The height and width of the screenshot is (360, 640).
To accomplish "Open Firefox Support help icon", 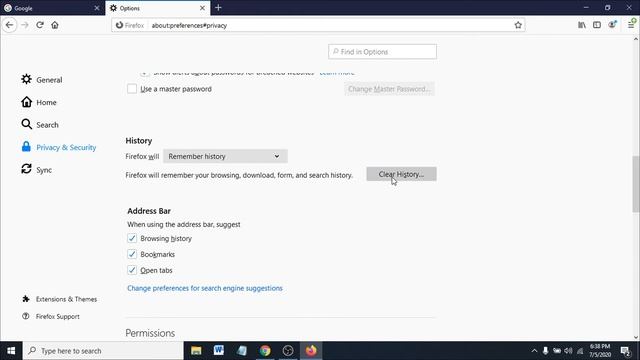I will click(26, 316).
